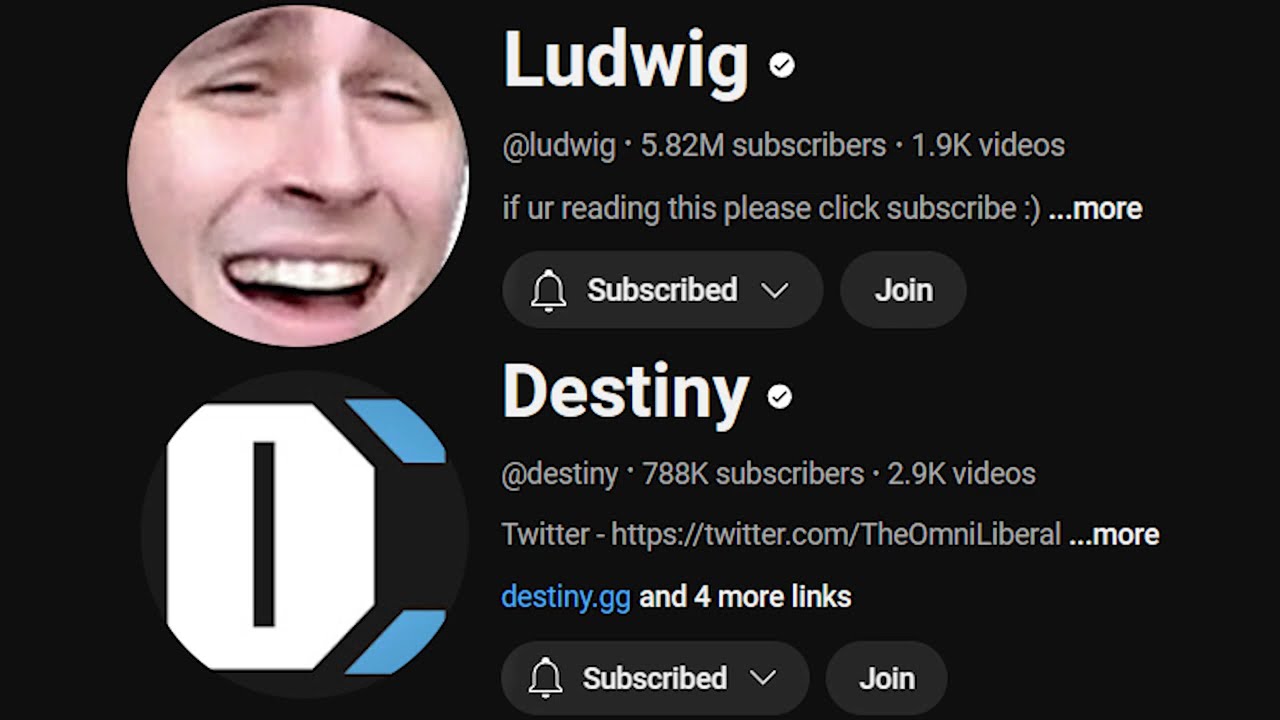Join Destiny's channel membership
This screenshot has height=720, width=1280.
[x=886, y=678]
